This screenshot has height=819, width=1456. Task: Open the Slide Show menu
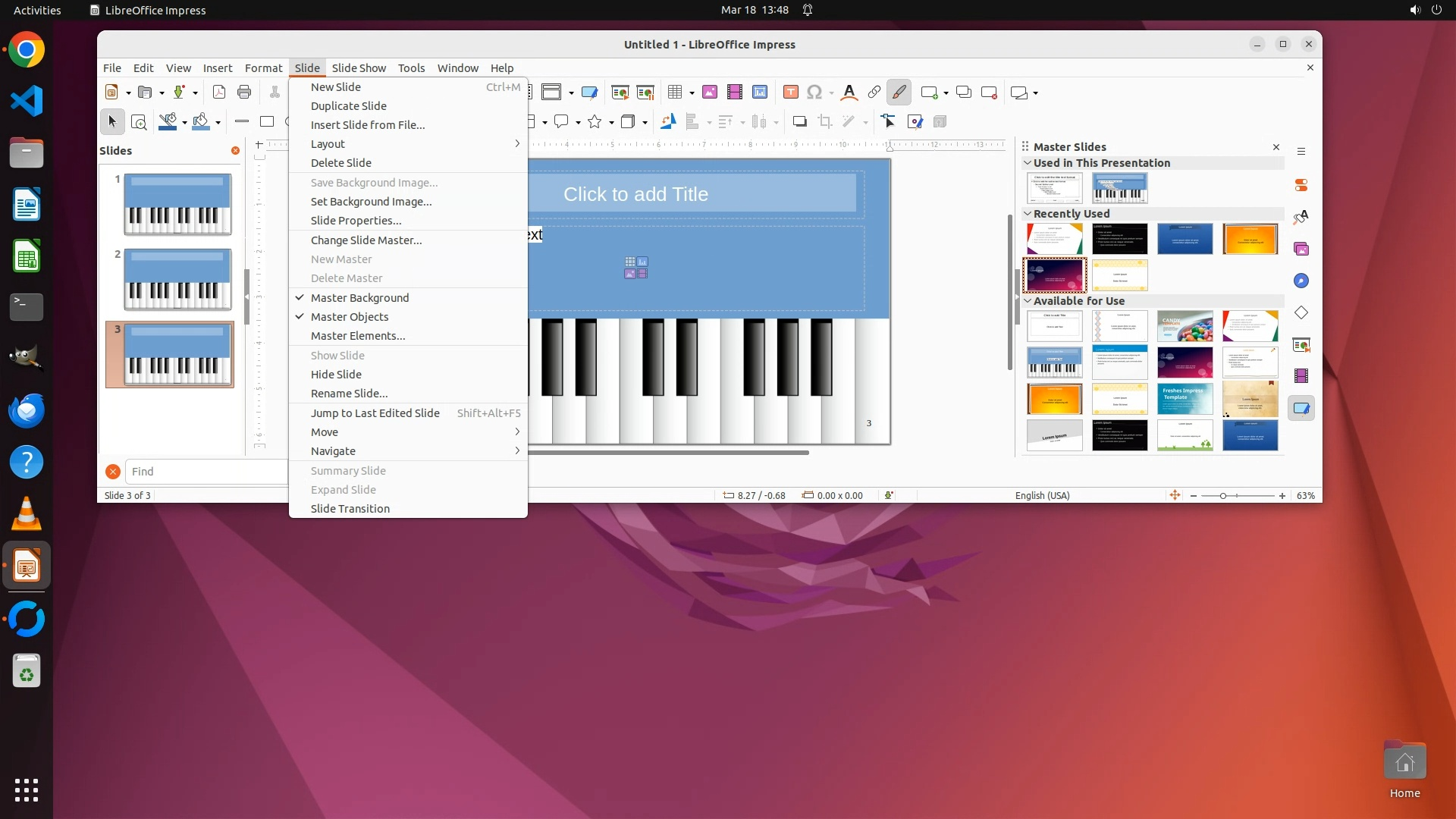pos(359,68)
